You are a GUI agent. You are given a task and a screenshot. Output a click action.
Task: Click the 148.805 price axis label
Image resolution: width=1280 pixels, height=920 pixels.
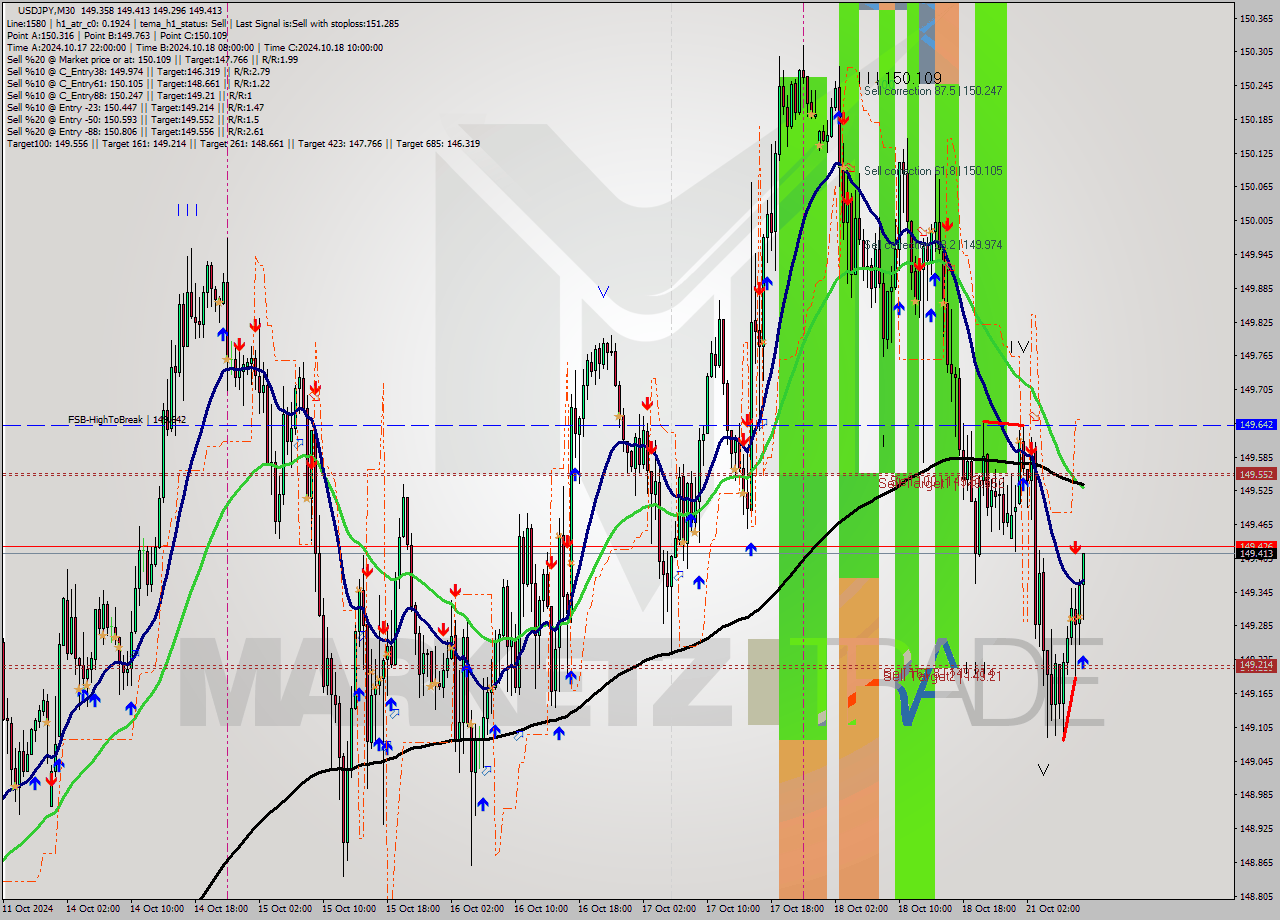point(1256,896)
